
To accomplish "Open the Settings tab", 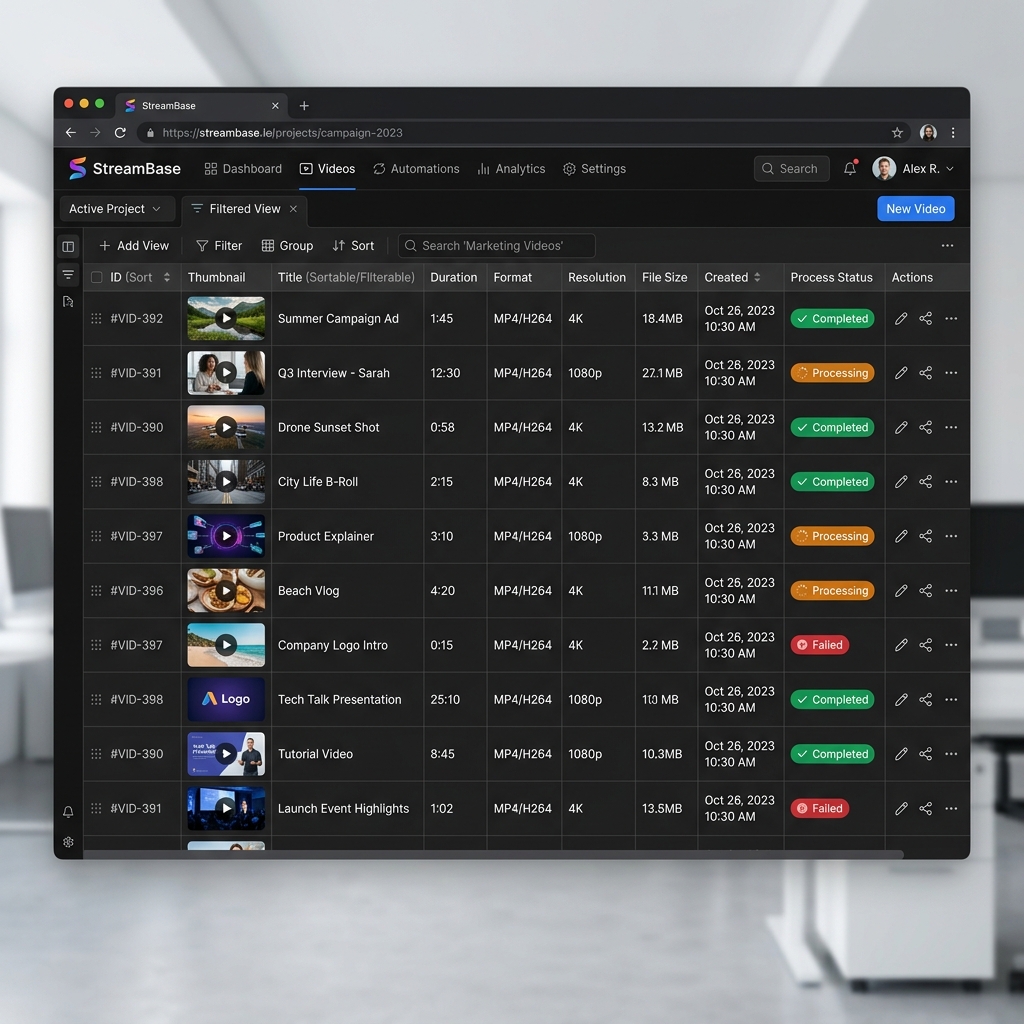I will [594, 168].
